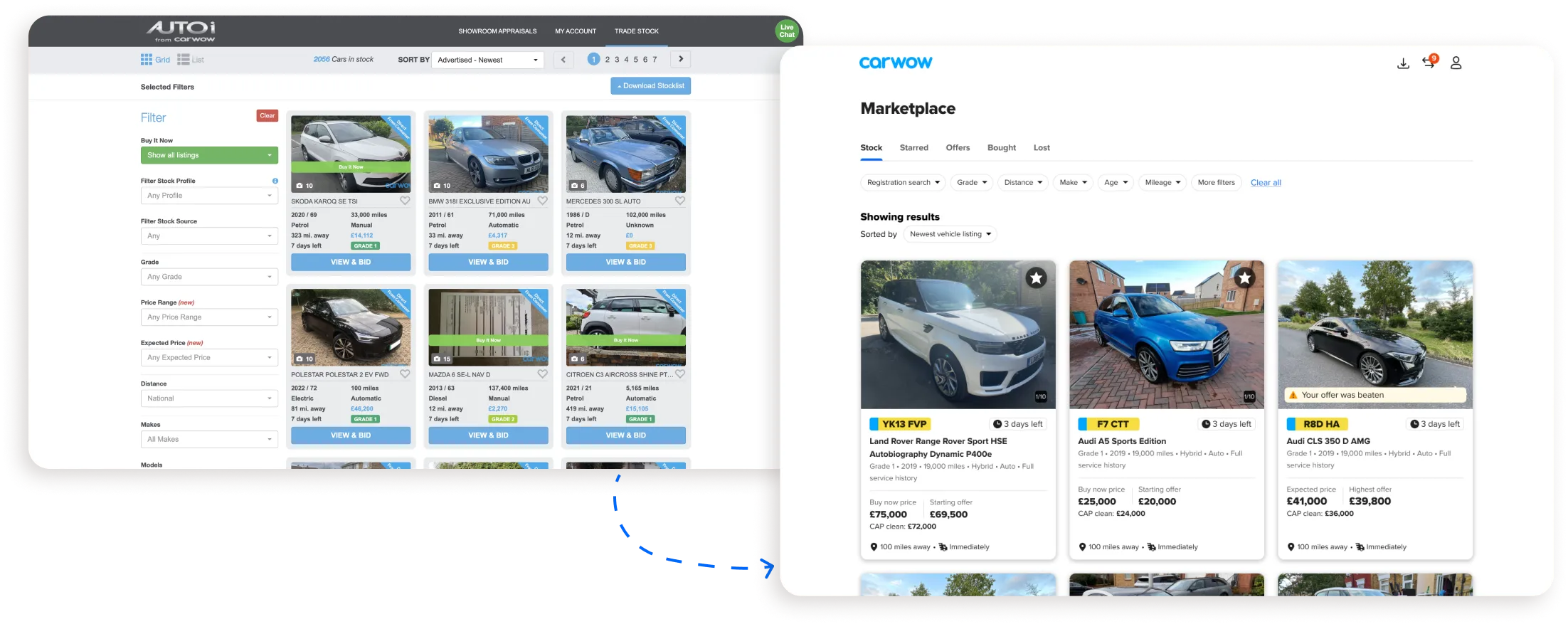
Task: Open My Account menu item
Action: click(x=576, y=31)
